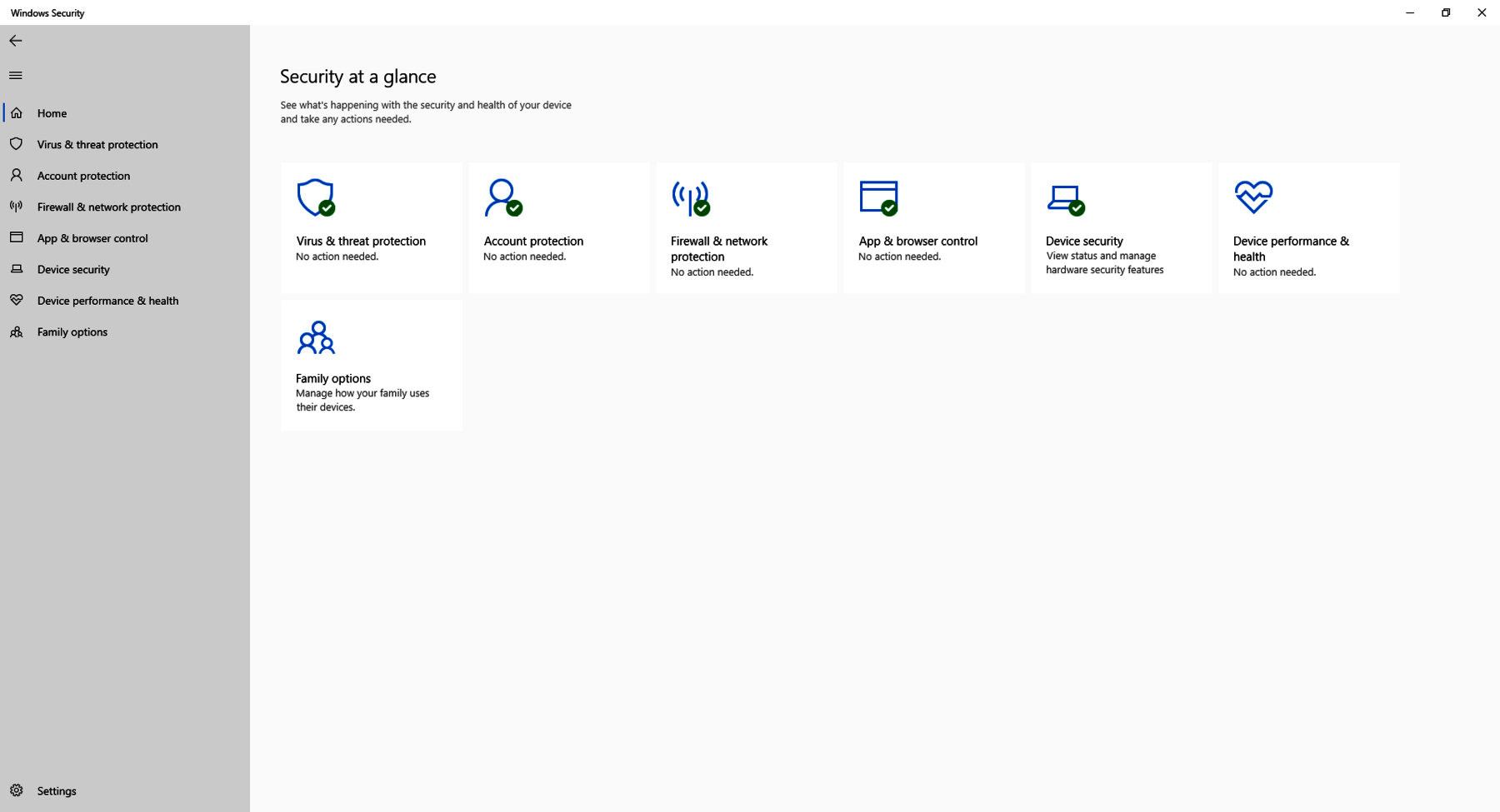Open Account protection in sidebar

click(x=83, y=176)
